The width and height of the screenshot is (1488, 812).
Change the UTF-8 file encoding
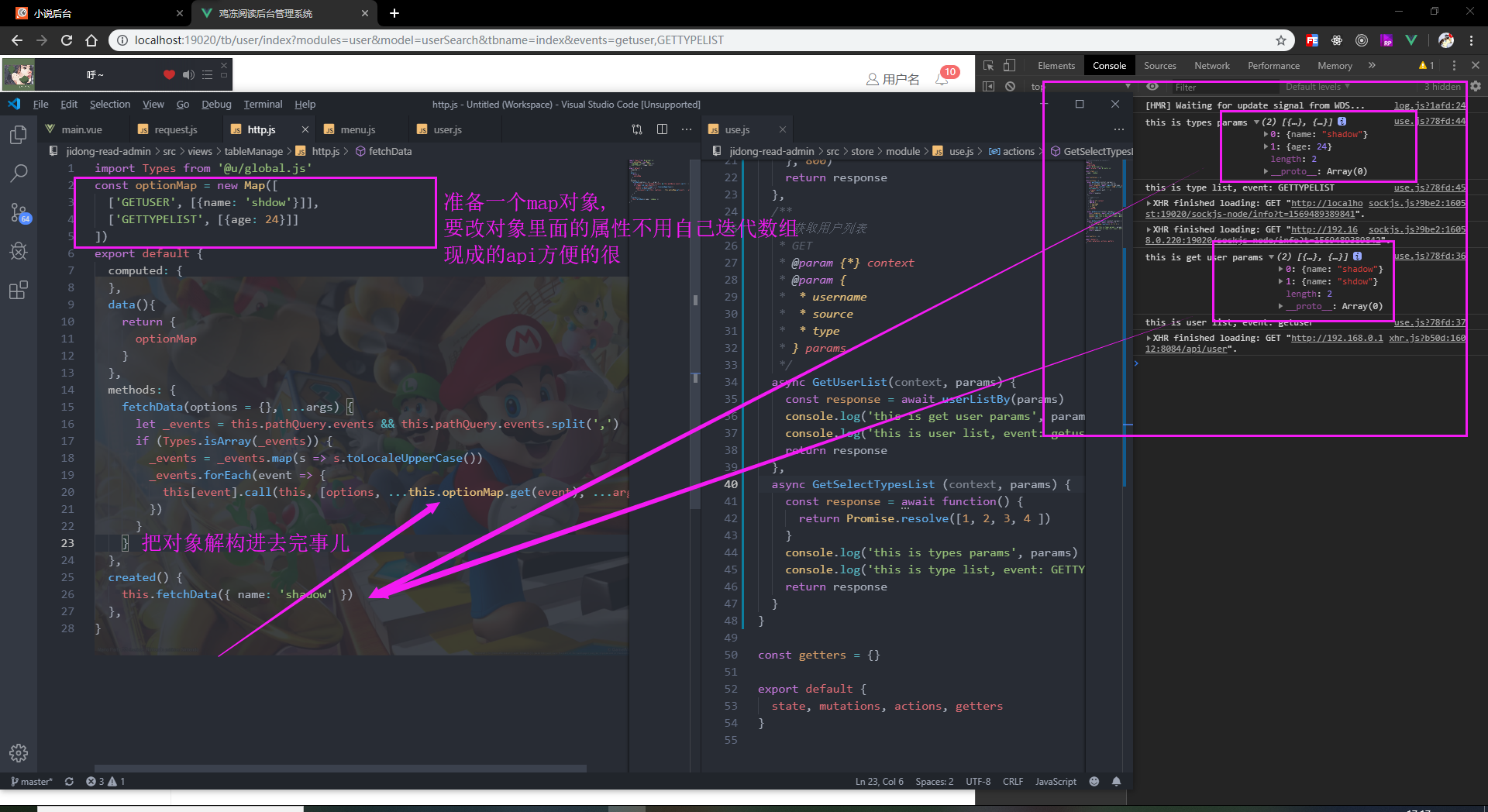click(978, 782)
